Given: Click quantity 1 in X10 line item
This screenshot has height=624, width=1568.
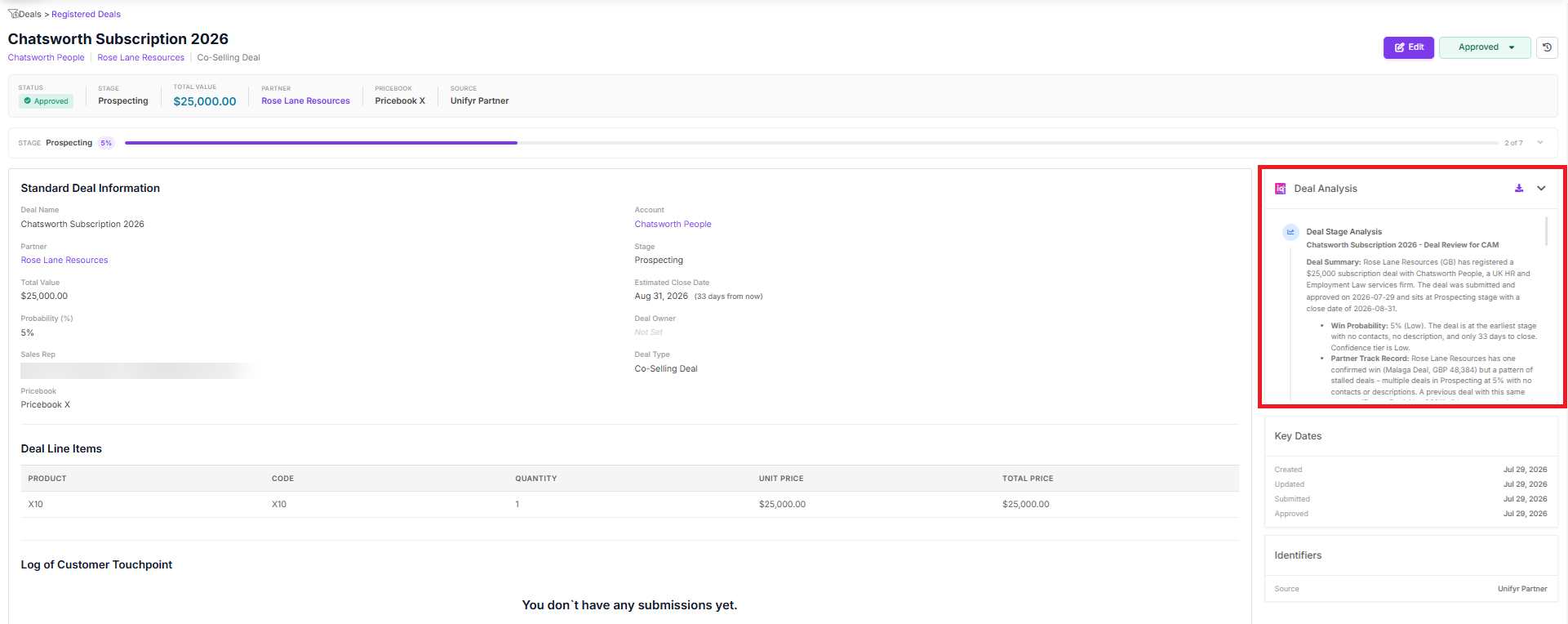Looking at the screenshot, I should 517,504.
